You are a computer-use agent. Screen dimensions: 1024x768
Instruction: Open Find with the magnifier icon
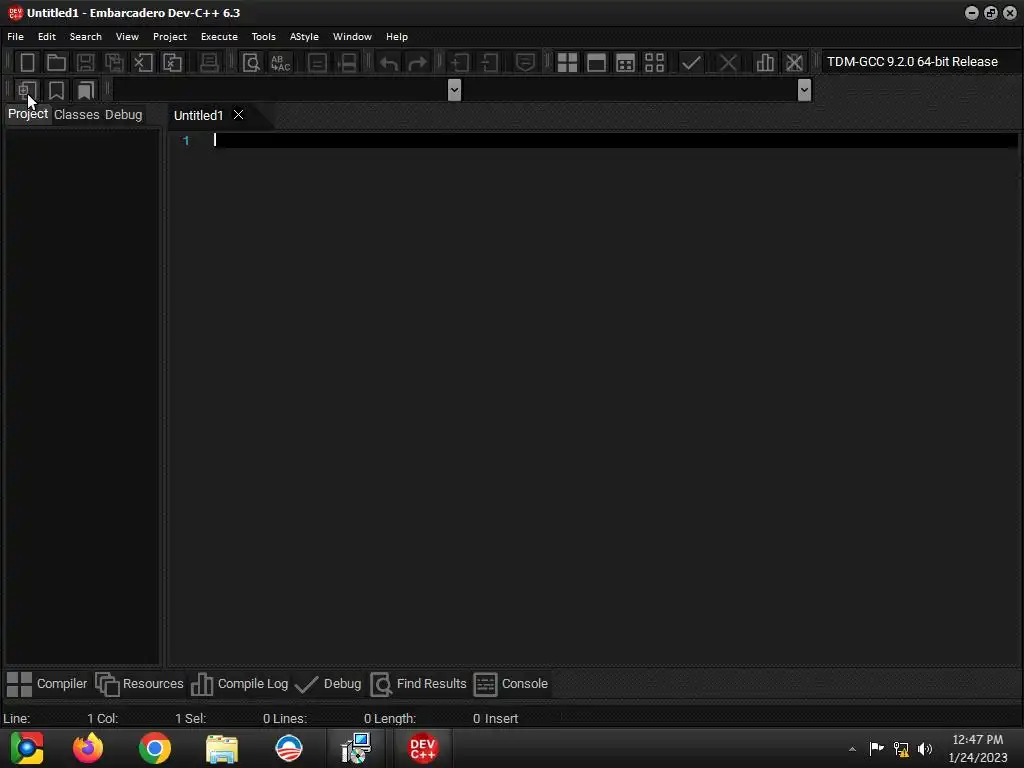(251, 63)
